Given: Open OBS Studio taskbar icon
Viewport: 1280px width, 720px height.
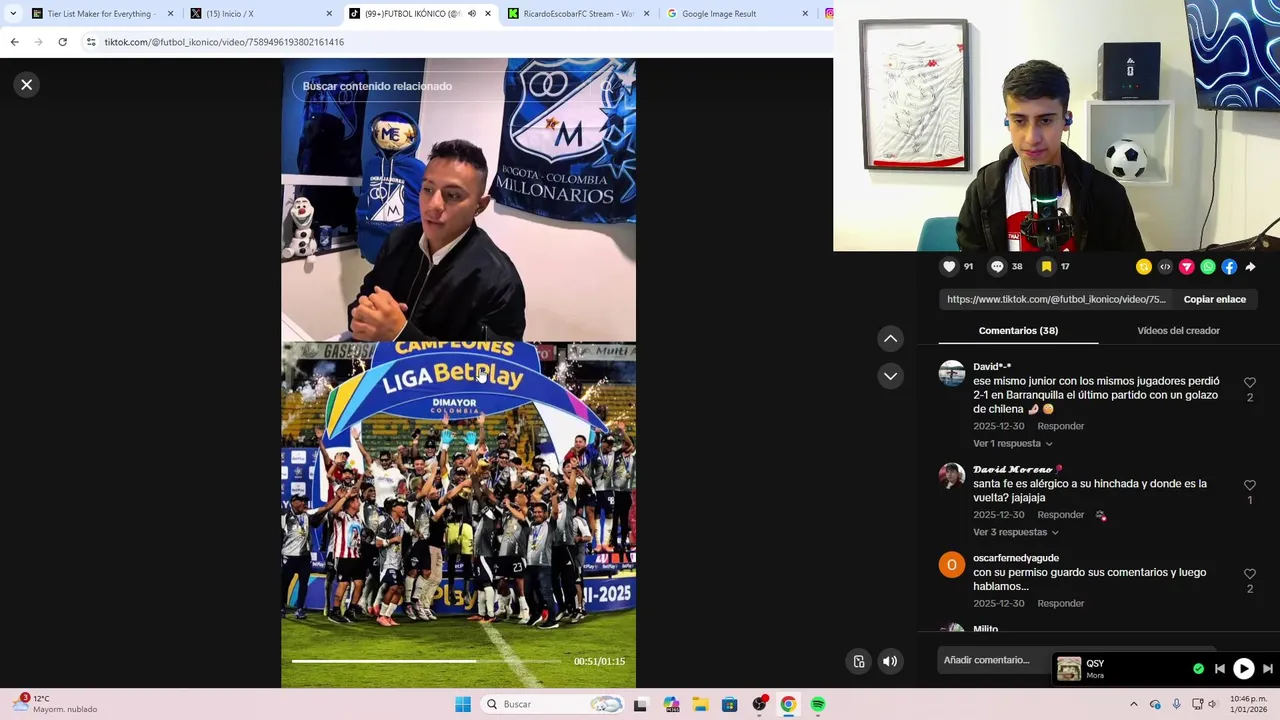Looking at the screenshot, I should tap(759, 704).
